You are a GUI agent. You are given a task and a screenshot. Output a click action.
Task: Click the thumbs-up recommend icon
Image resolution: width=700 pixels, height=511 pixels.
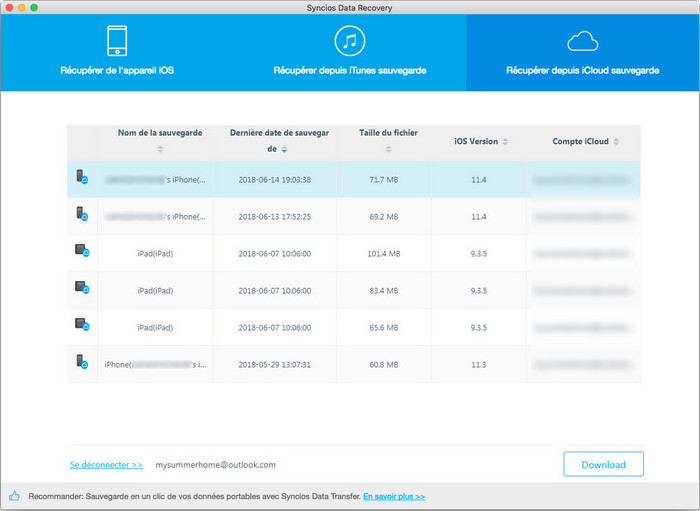point(14,496)
